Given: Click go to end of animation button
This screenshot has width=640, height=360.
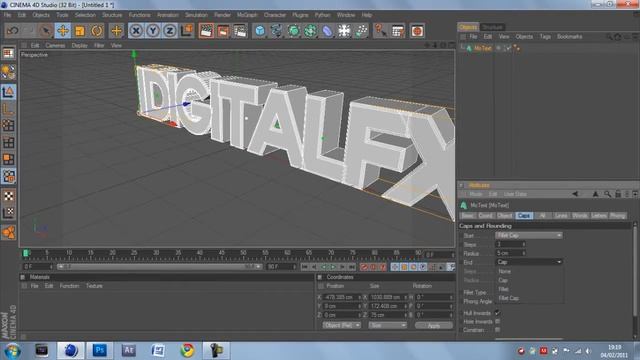Looking at the screenshot, I should 351,267.
